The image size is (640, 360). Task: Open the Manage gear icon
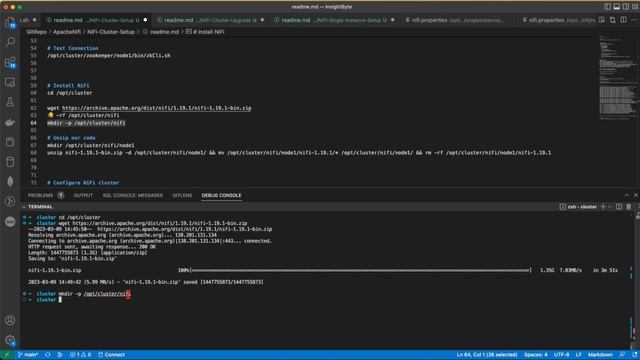(10, 340)
